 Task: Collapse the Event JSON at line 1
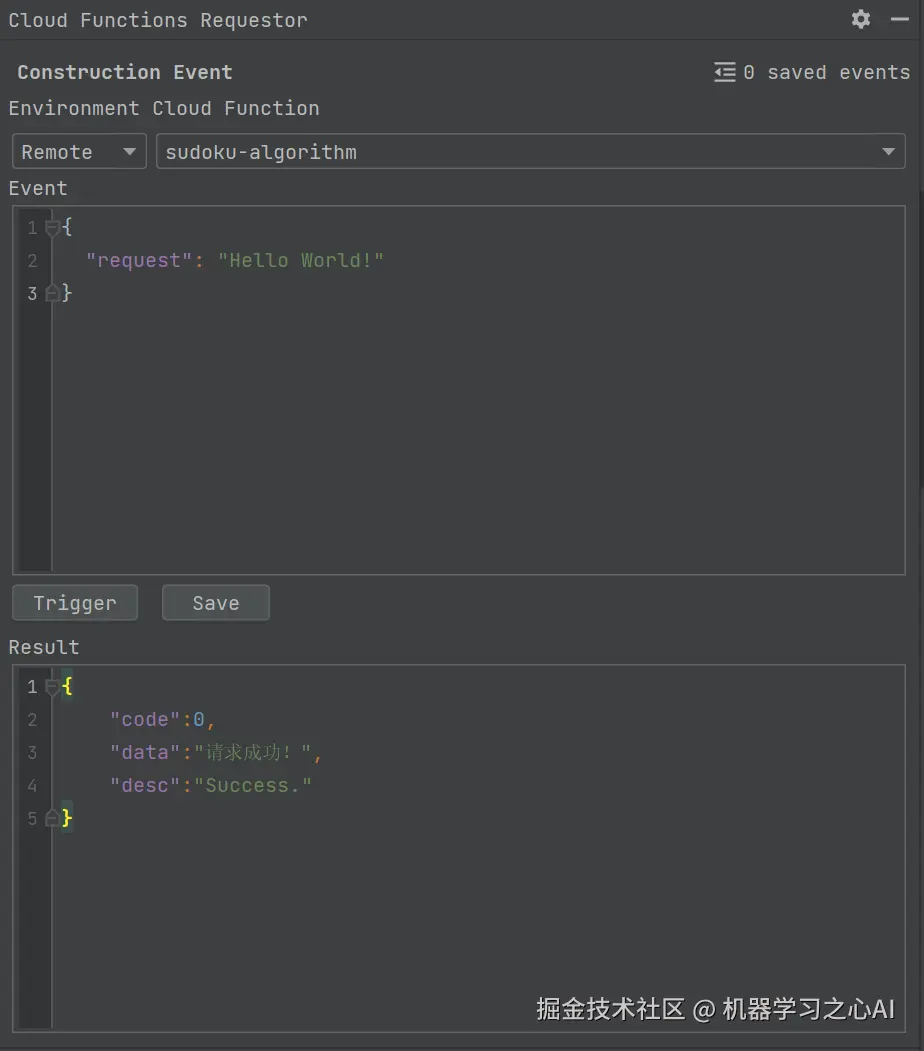(53, 228)
